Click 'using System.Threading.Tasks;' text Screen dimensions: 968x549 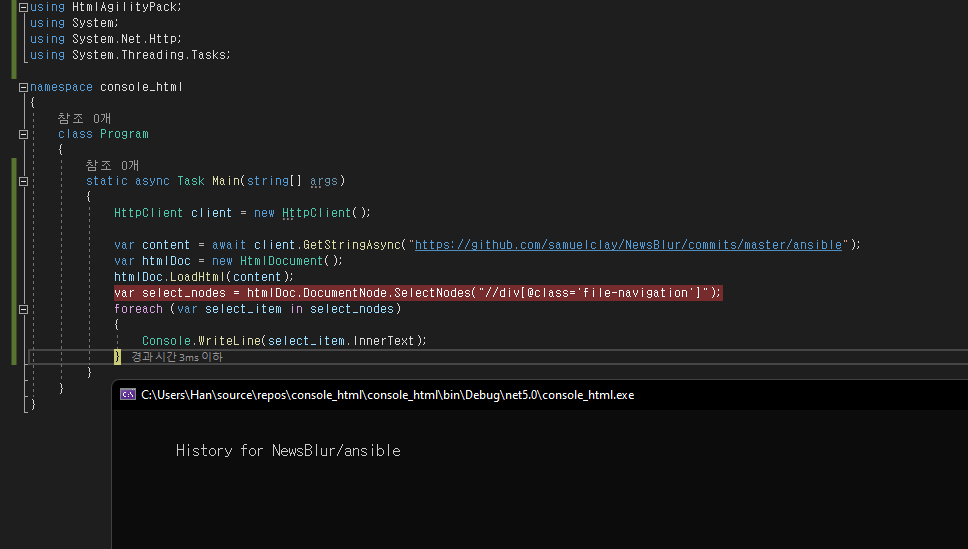coord(130,55)
